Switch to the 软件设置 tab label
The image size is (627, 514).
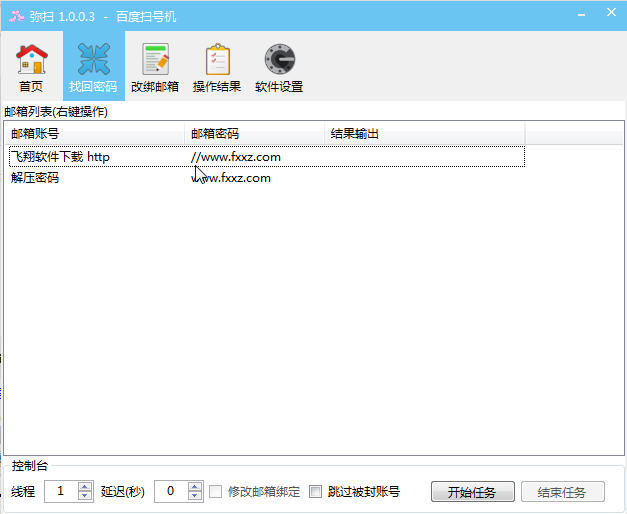click(279, 86)
